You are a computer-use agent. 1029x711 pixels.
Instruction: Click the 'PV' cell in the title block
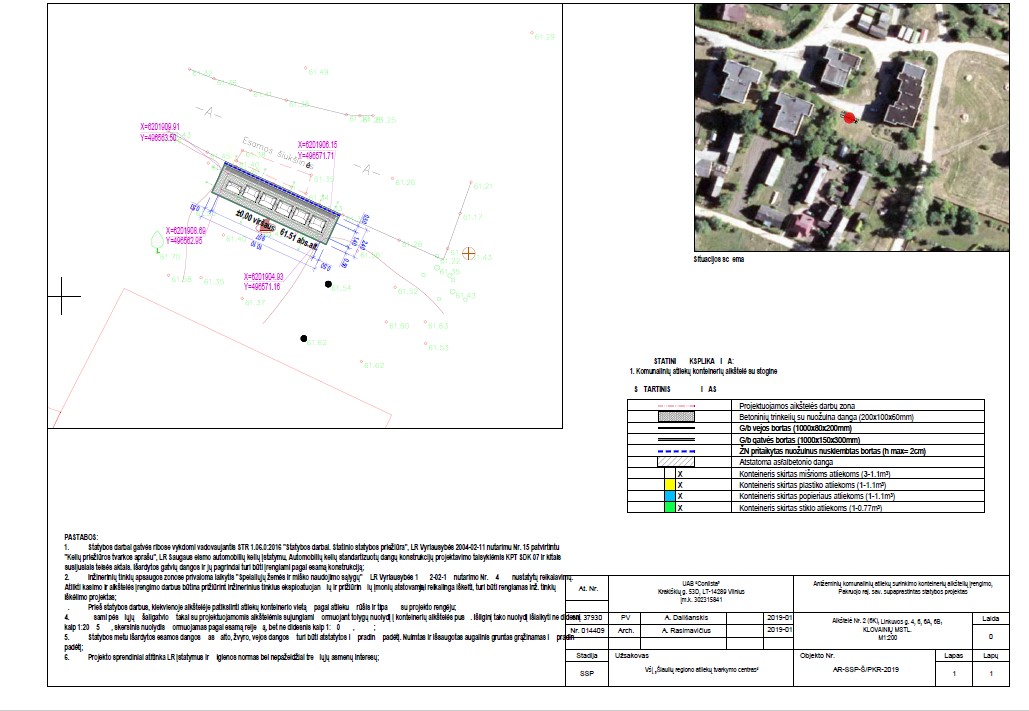625,618
